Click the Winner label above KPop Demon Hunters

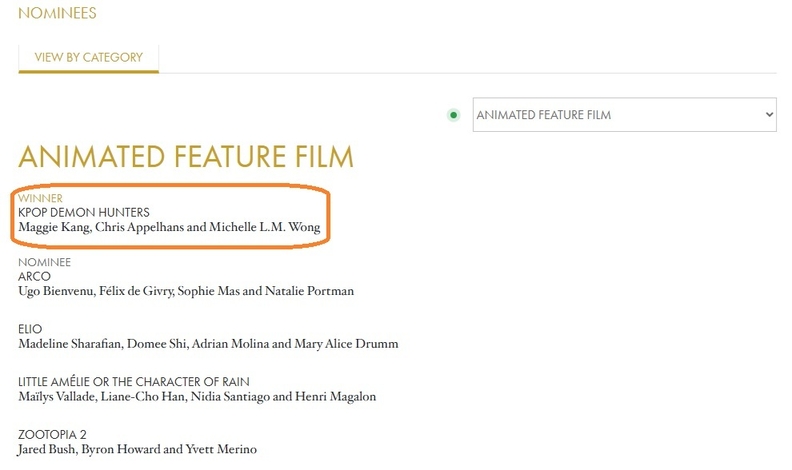[40, 198]
